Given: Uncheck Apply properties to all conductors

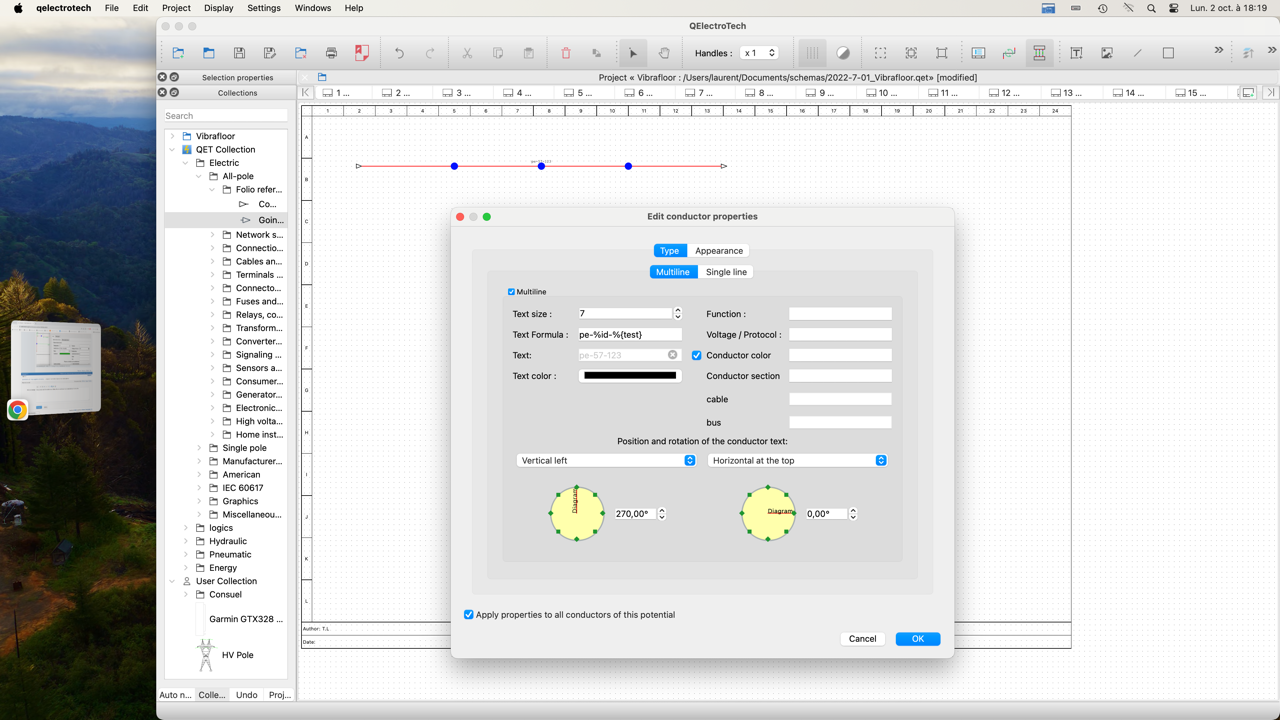Looking at the screenshot, I should point(469,615).
